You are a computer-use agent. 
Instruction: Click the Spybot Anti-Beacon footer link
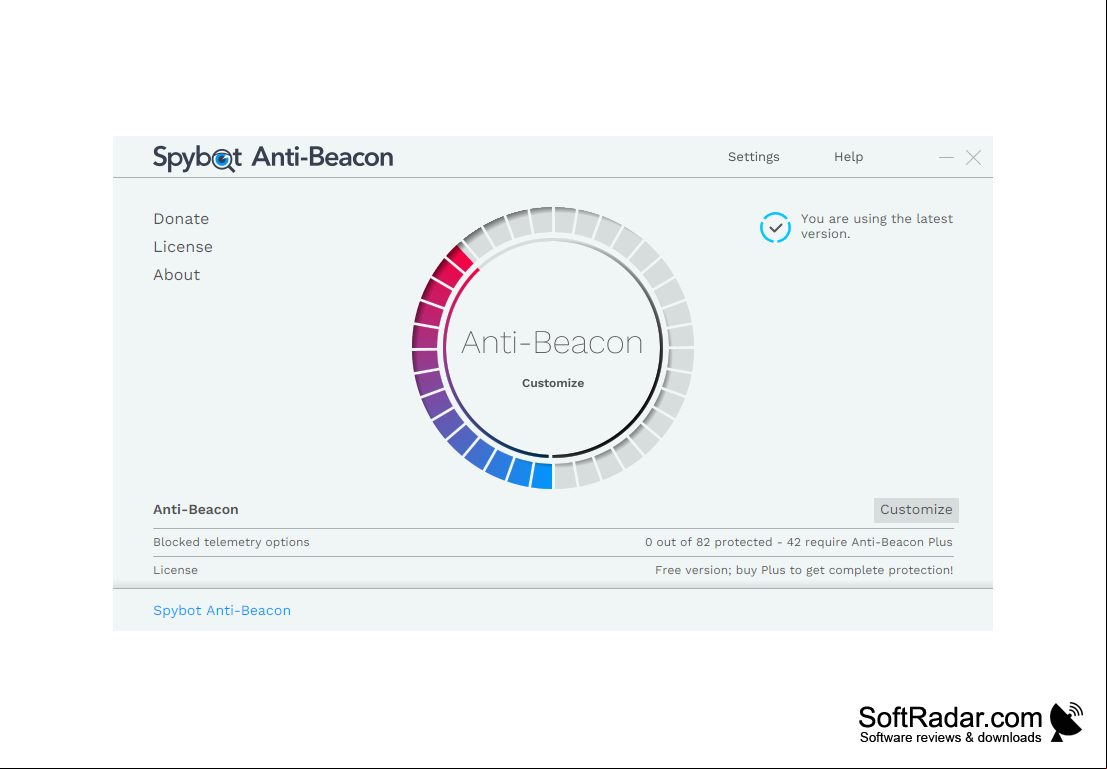click(x=222, y=610)
